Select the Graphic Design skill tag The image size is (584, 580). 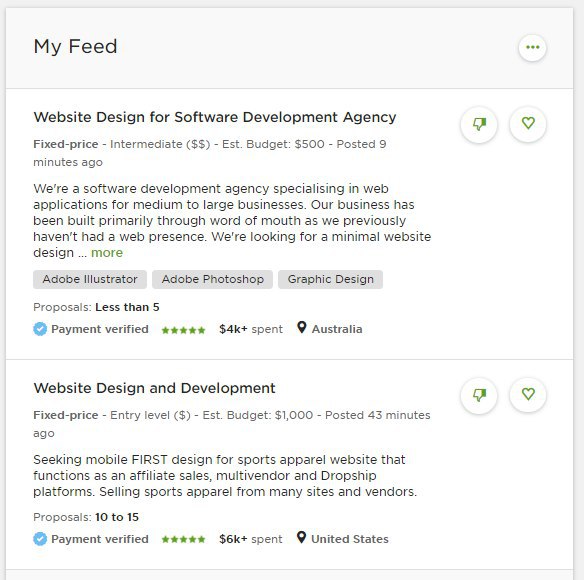pyautogui.click(x=330, y=279)
